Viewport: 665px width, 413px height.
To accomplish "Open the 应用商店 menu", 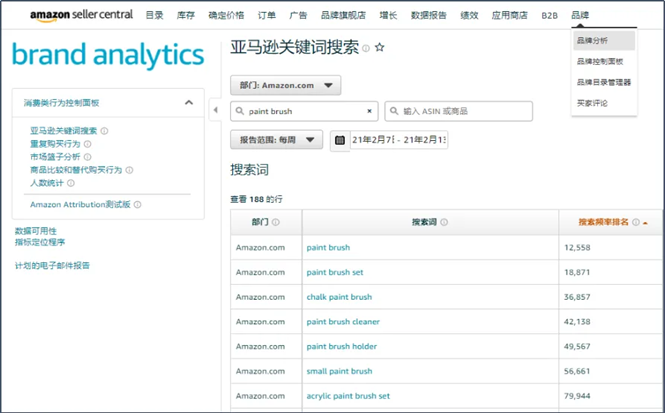I will 509,15.
